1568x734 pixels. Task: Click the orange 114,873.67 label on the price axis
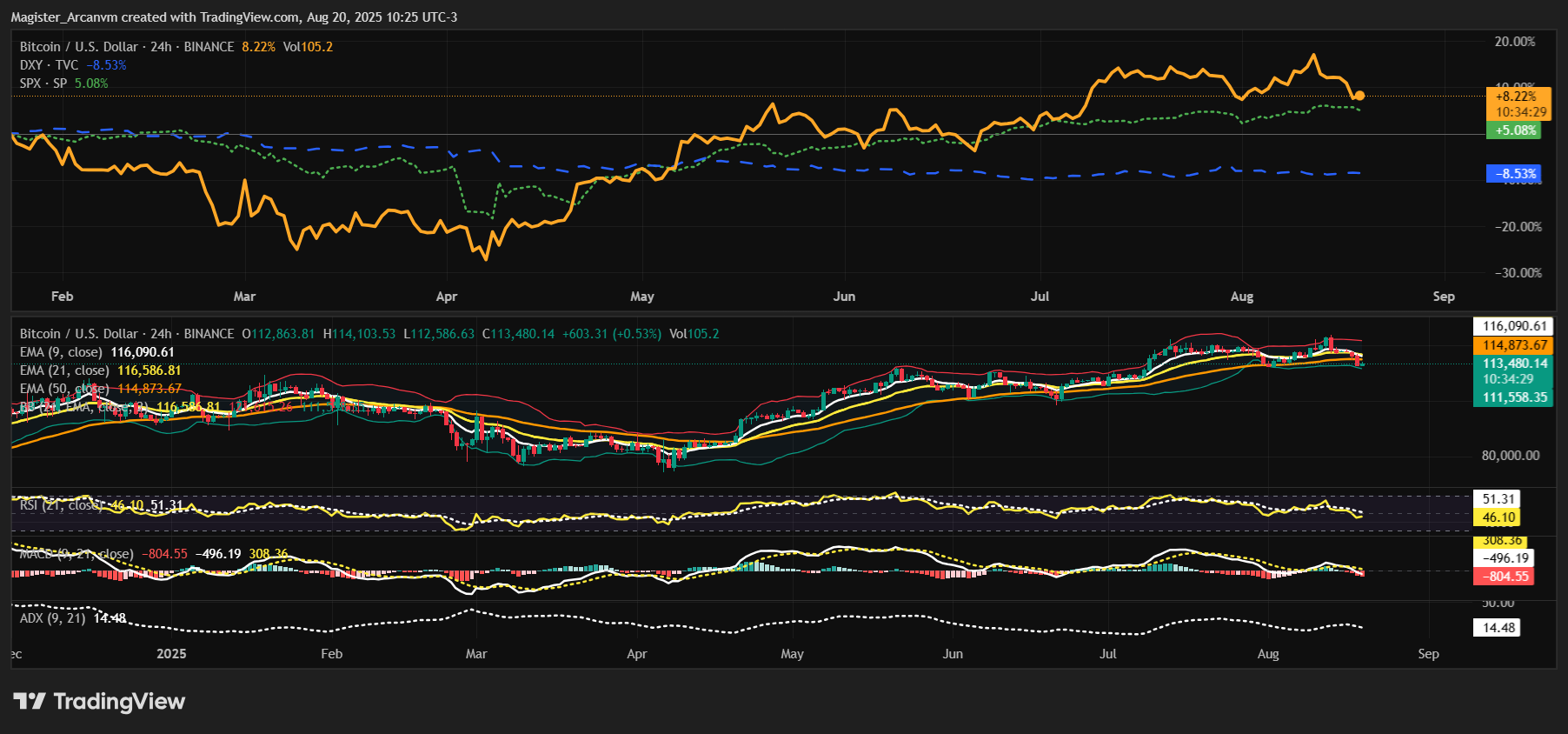pos(1513,345)
